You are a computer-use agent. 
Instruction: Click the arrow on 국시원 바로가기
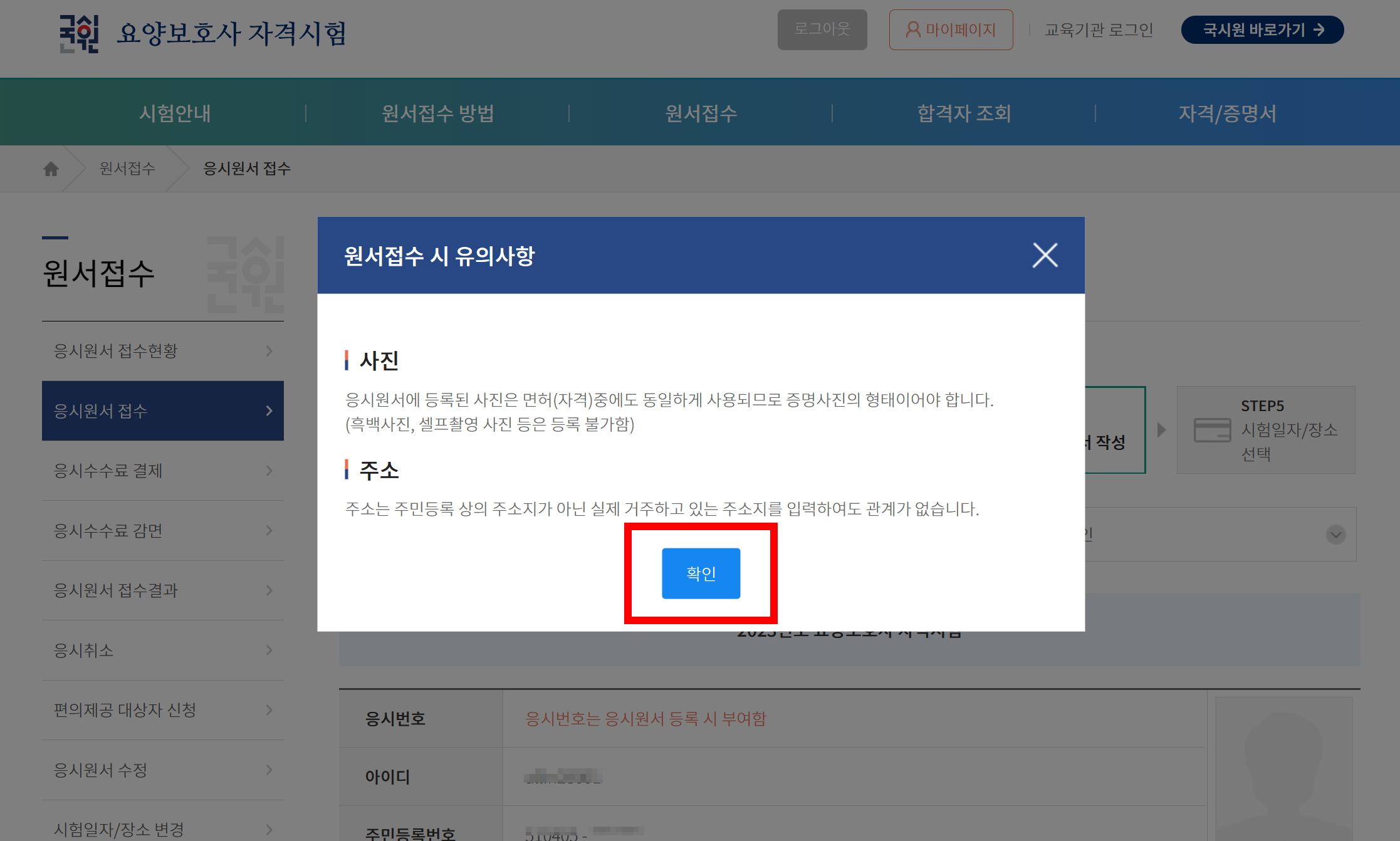click(1319, 29)
